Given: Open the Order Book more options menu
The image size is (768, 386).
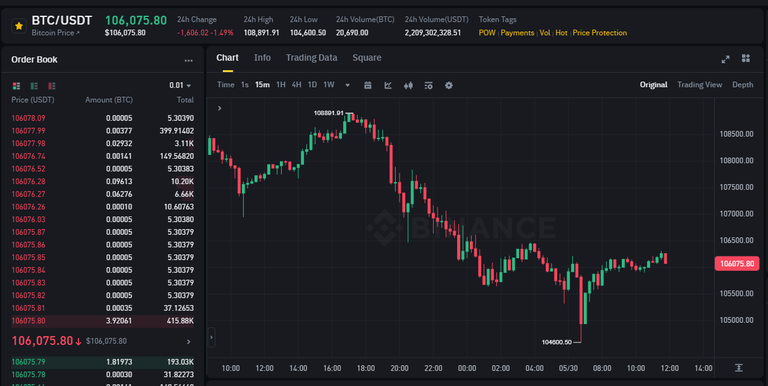Looking at the screenshot, I should (189, 60).
